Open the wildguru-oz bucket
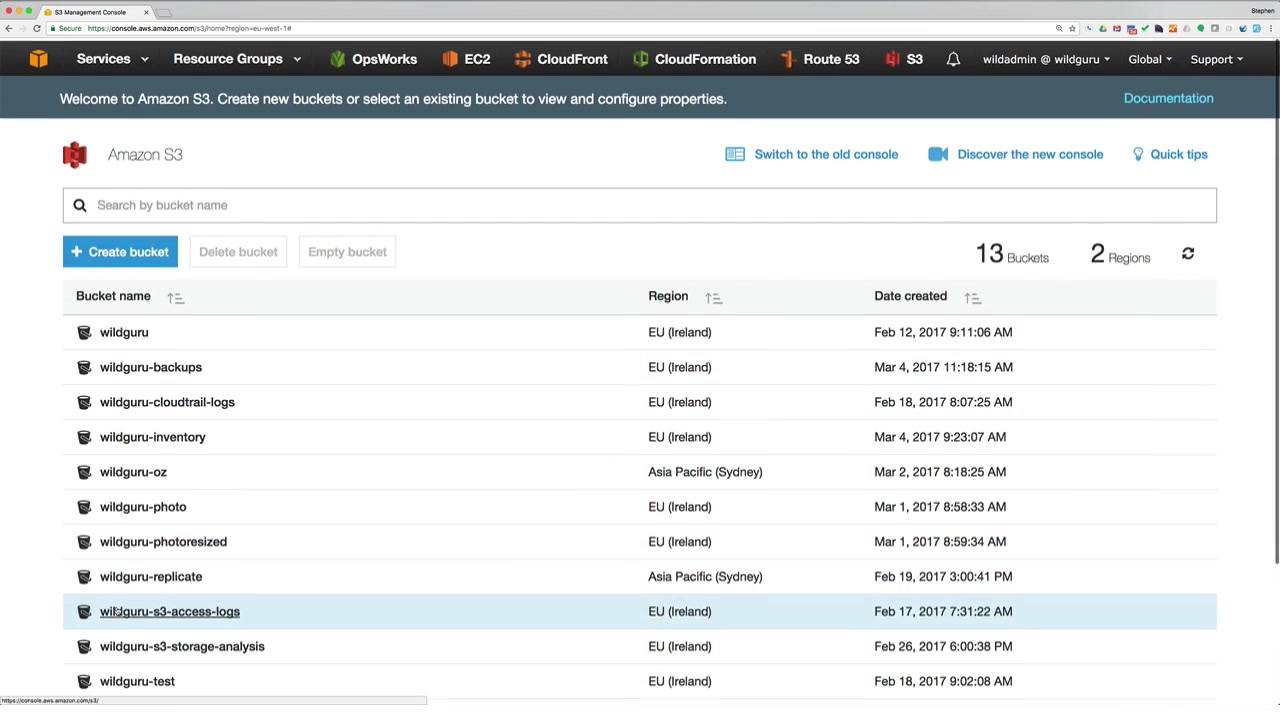Viewport: 1280px width, 720px height. [133, 472]
